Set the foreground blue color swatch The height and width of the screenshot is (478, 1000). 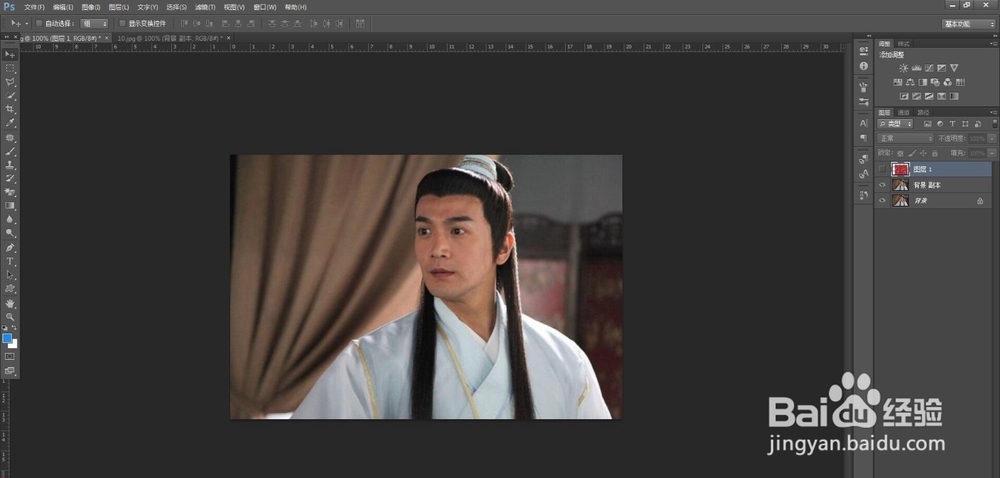coord(7,338)
